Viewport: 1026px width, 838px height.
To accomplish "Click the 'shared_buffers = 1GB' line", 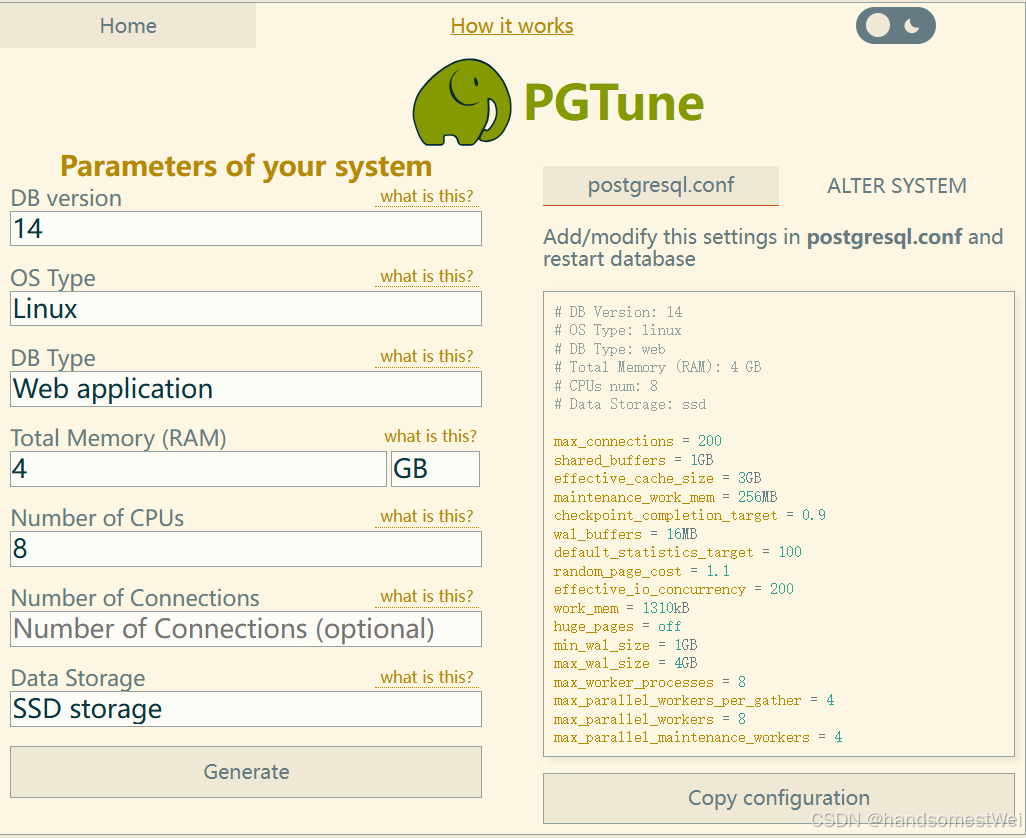I will click(x=633, y=460).
